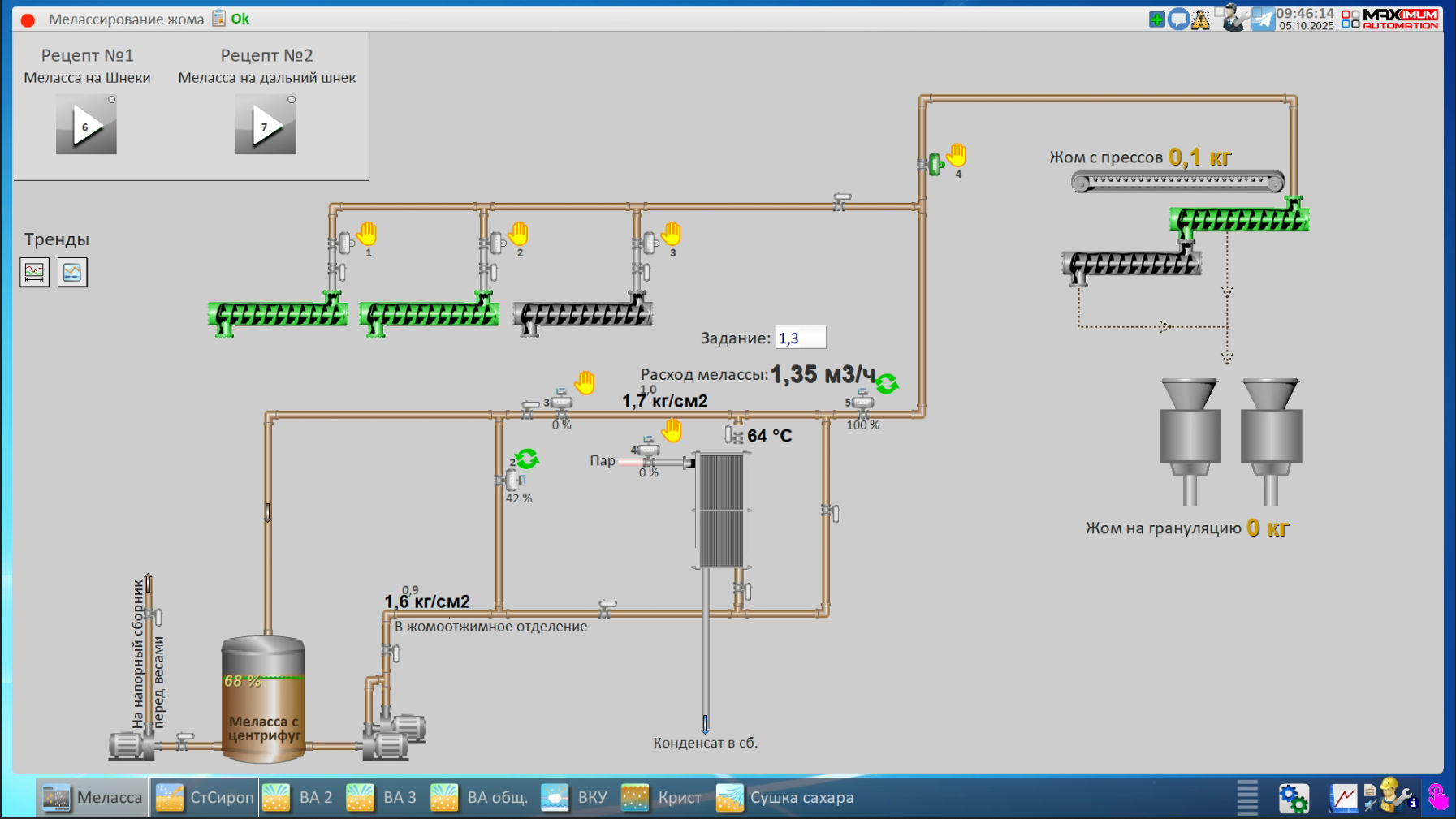Start Рецепт №1 with its play button

[86, 125]
